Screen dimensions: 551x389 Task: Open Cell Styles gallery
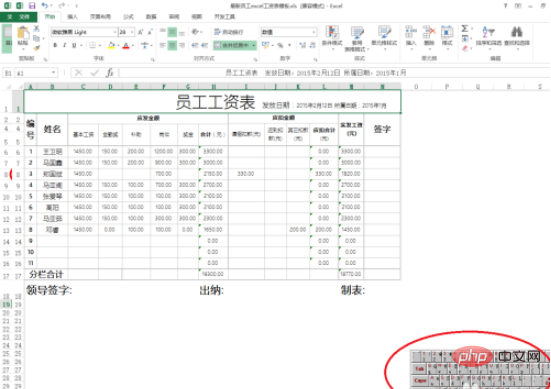(384, 36)
